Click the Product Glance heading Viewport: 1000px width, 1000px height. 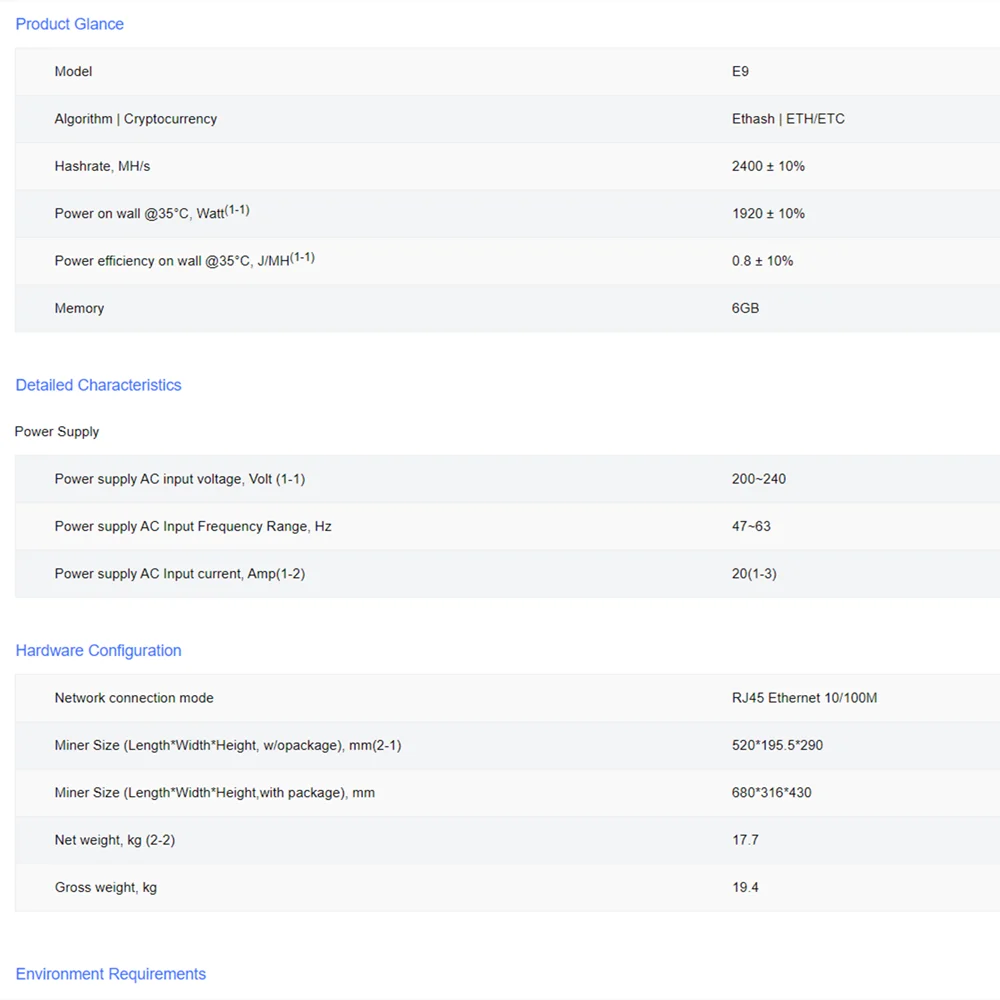(x=70, y=24)
